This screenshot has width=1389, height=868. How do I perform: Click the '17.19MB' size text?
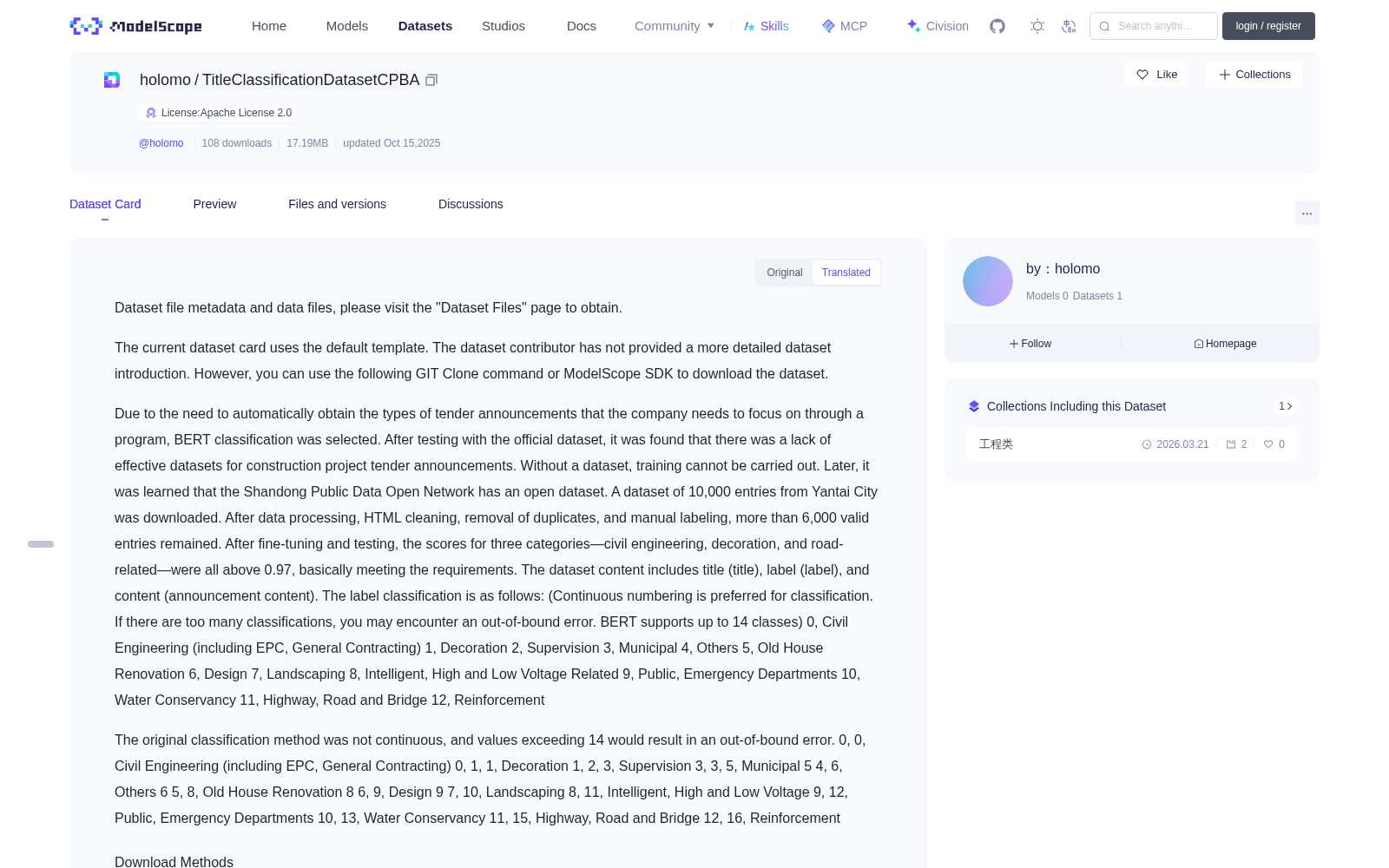(x=307, y=143)
